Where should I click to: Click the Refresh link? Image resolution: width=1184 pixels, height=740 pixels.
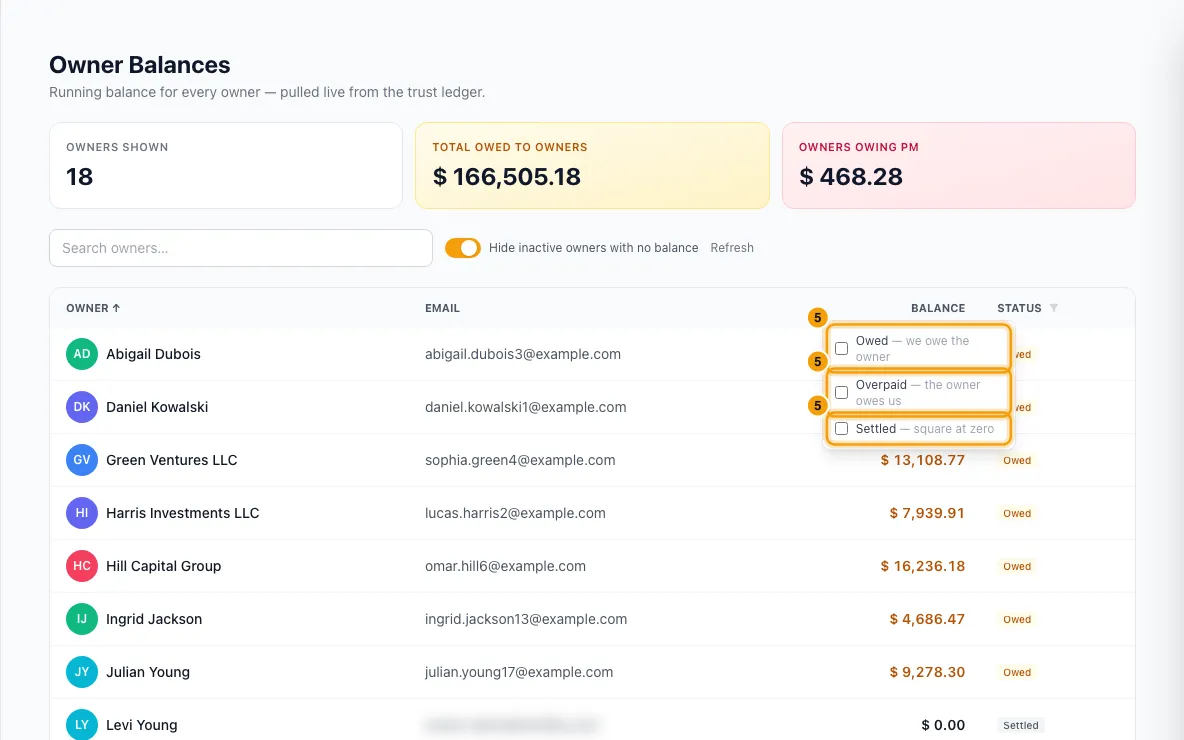[732, 248]
